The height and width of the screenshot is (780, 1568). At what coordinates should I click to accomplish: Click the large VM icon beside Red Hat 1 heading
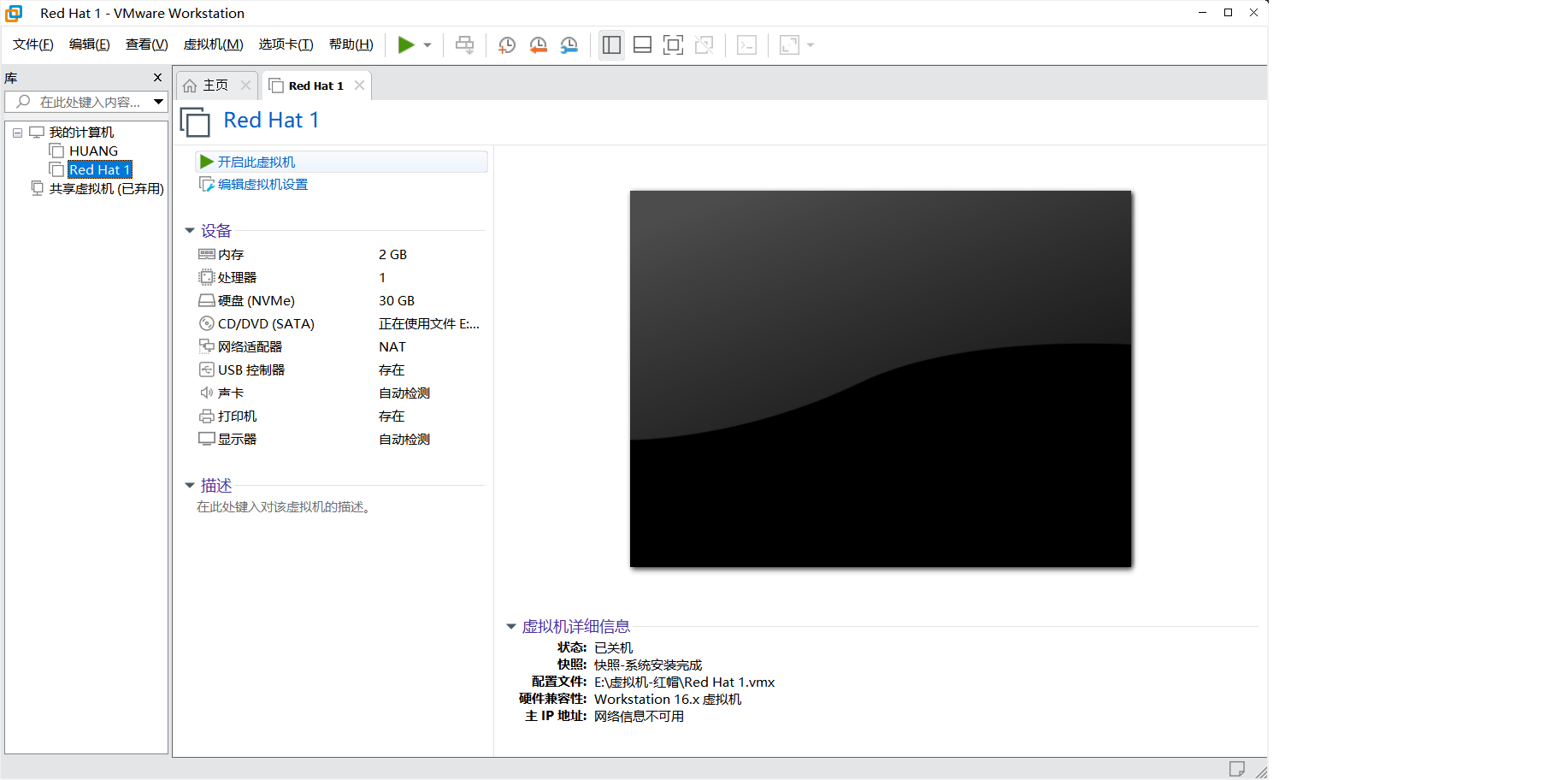pyautogui.click(x=195, y=122)
